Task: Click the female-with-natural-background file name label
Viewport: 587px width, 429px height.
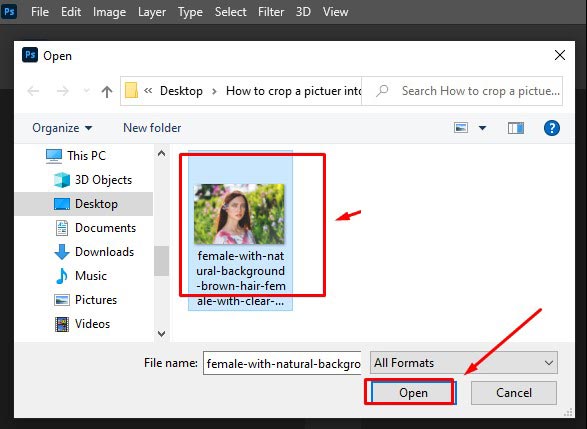Action: click(x=240, y=278)
